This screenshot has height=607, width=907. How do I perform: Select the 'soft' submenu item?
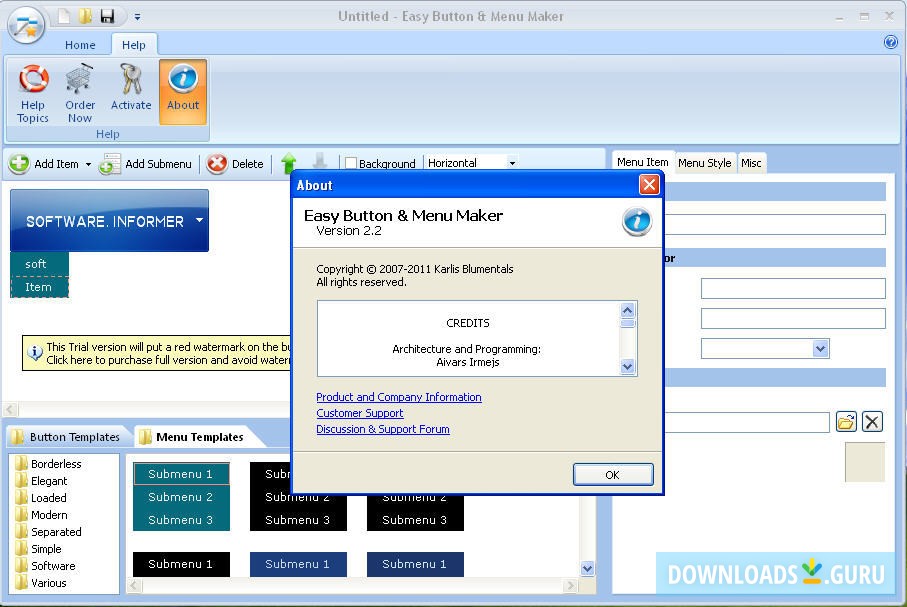click(x=39, y=263)
